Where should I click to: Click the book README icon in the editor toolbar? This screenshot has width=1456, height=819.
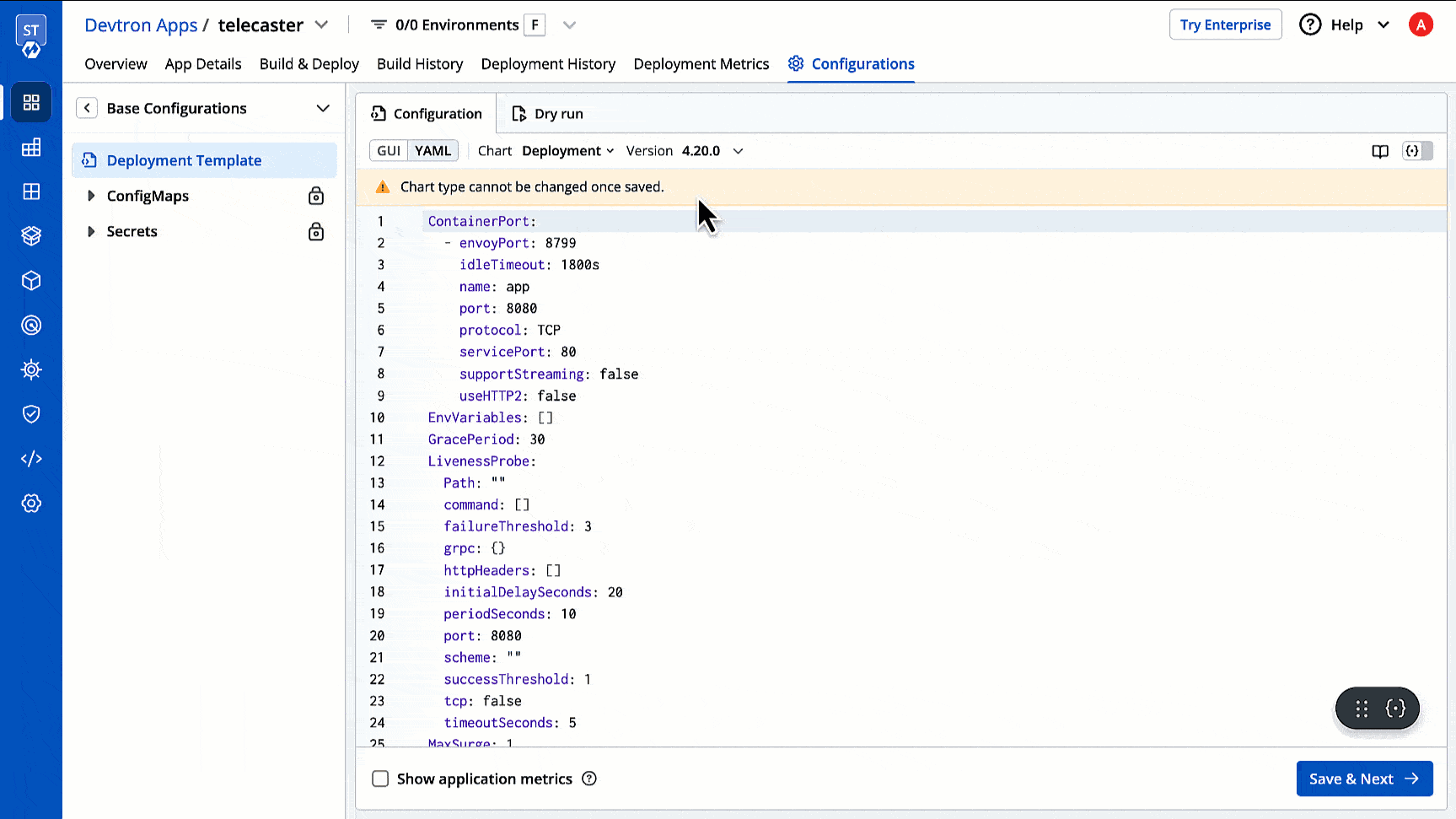tap(1380, 151)
